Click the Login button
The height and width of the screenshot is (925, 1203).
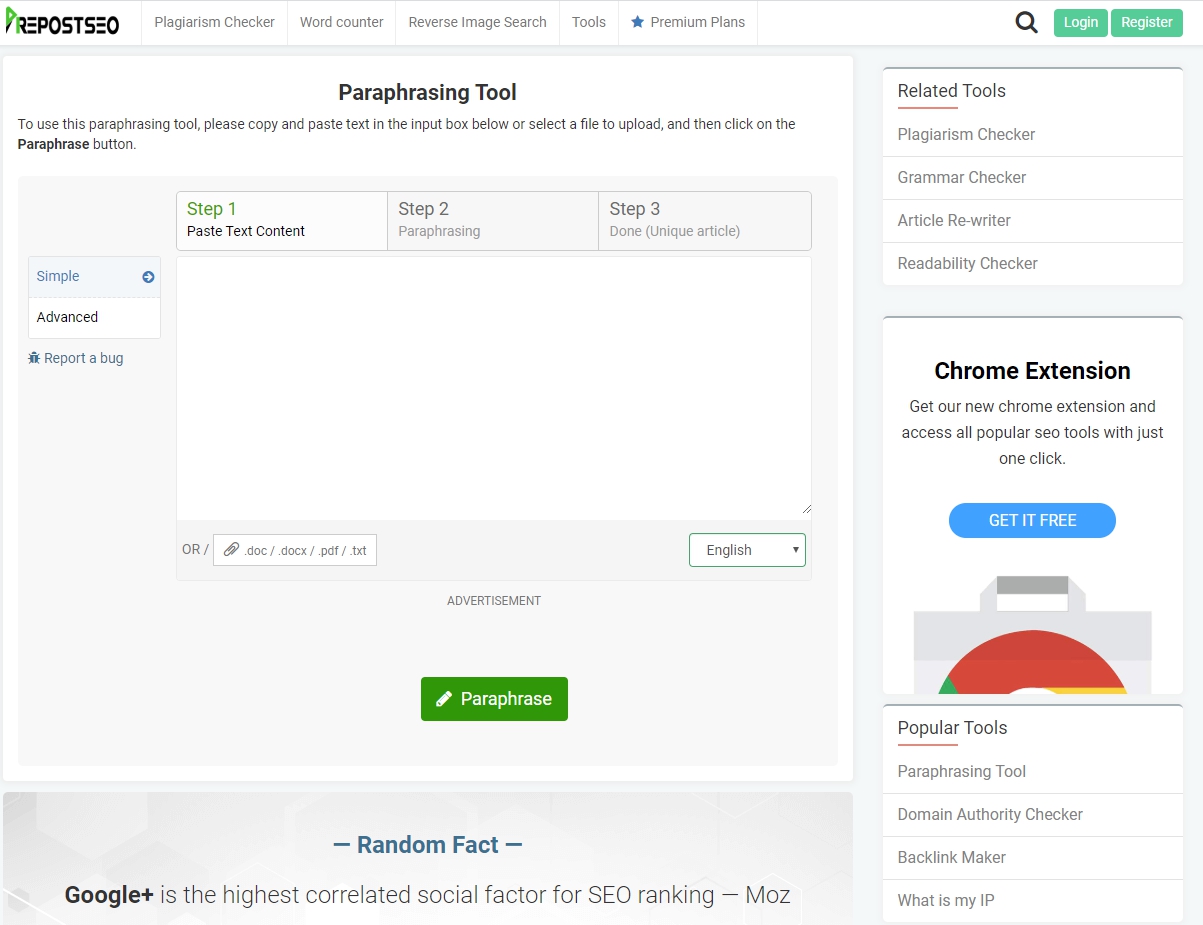click(1080, 22)
